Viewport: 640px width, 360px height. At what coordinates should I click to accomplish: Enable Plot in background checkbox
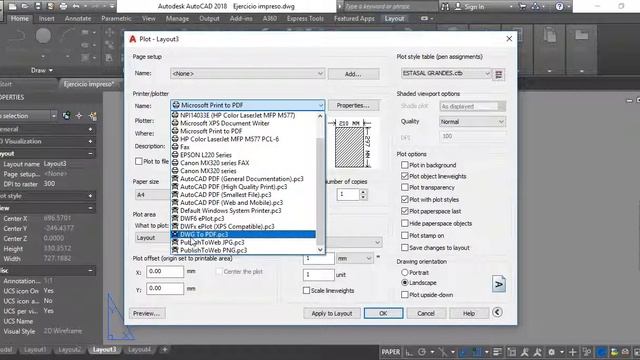tap(404, 165)
